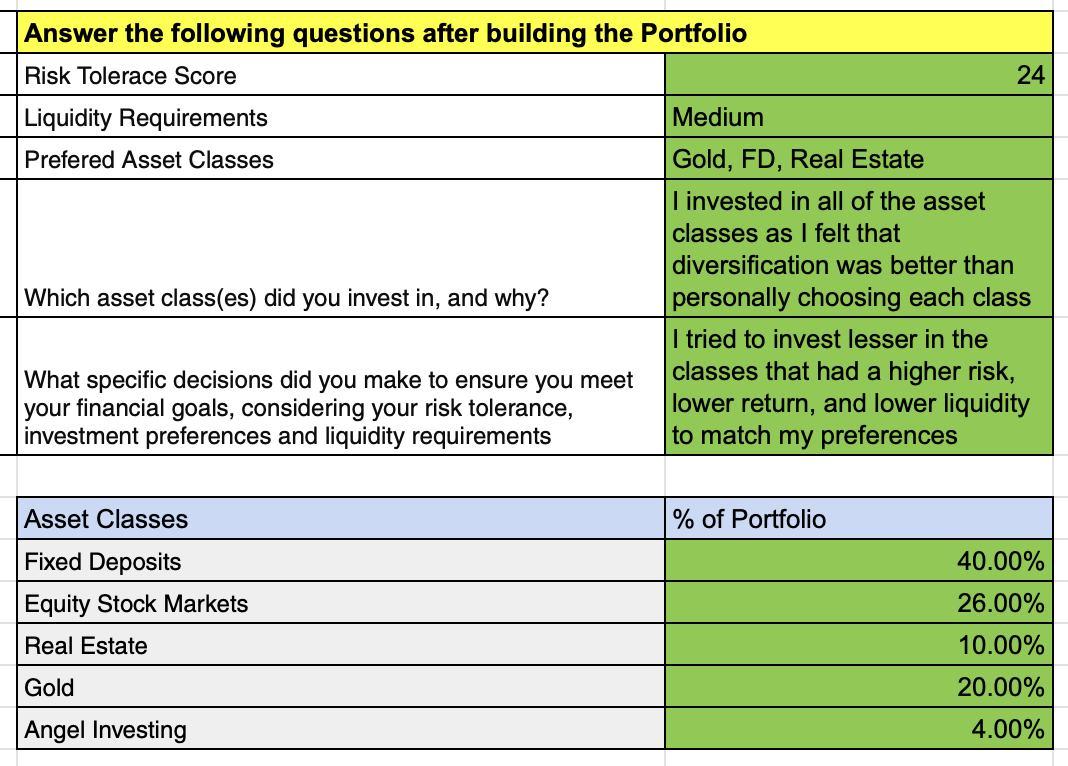This screenshot has width=1068, height=766.
Task: Select the Medium liquidity answer cell
Action: tap(858, 118)
